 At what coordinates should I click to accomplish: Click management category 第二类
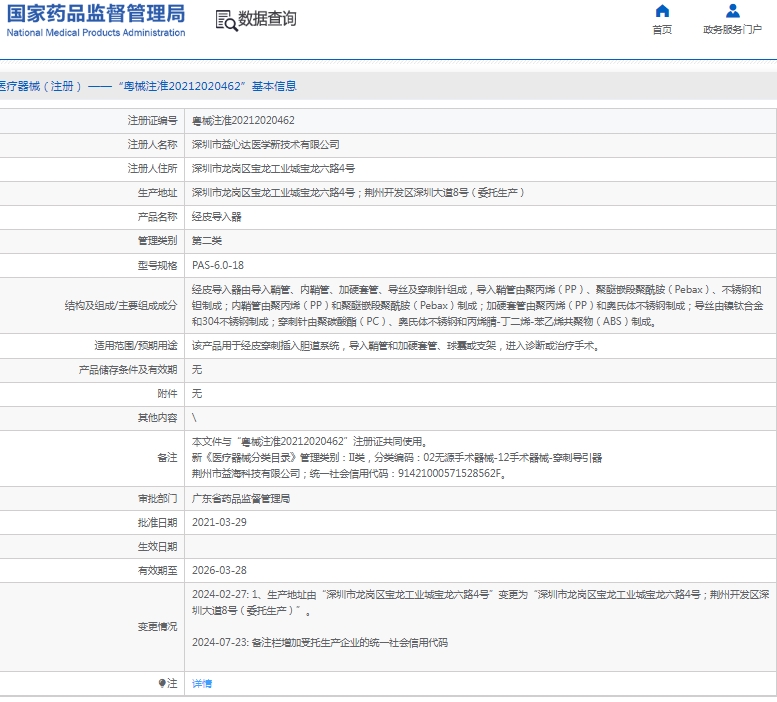207,241
